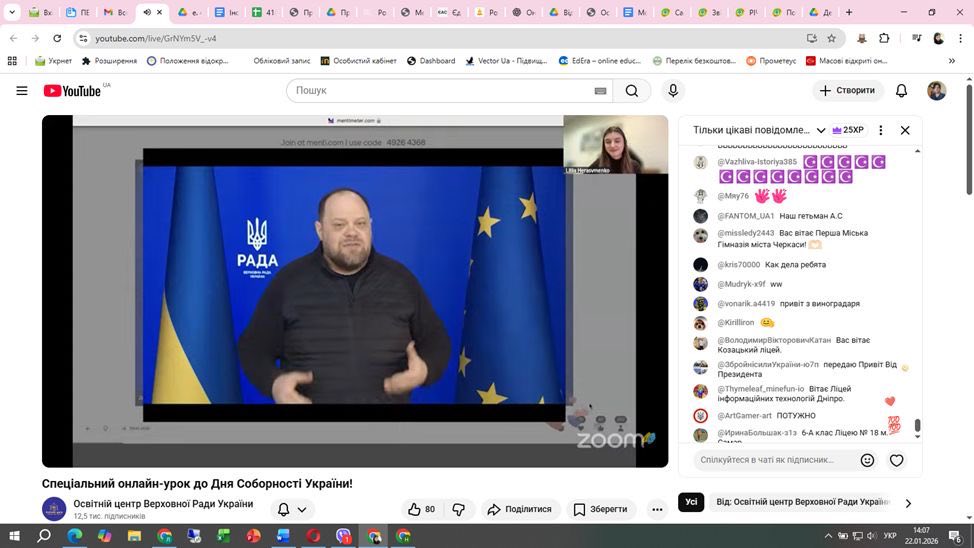
Task: Open tab search dropdown arrow
Action: click(x=12, y=12)
